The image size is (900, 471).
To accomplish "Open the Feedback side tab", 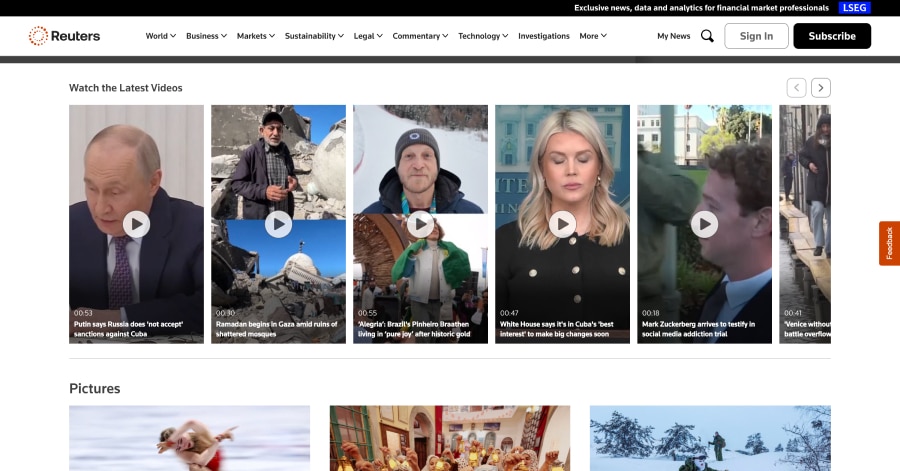I will click(889, 243).
